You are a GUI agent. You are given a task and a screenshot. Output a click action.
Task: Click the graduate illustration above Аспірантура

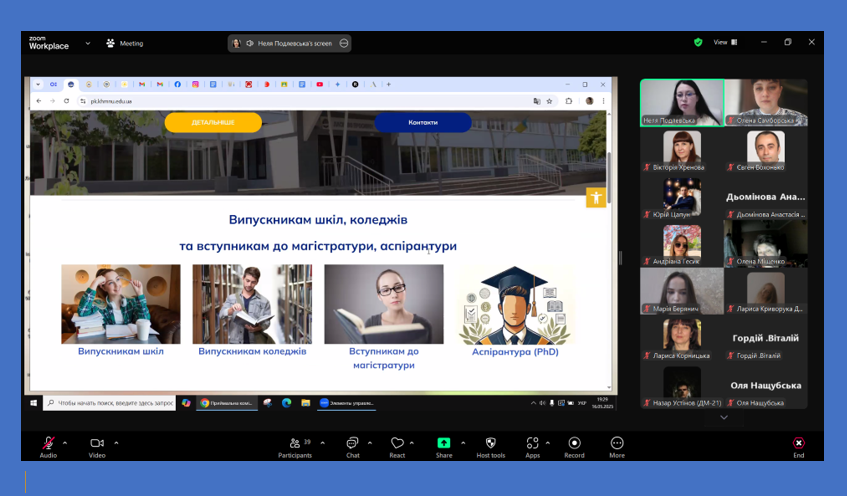pos(515,305)
